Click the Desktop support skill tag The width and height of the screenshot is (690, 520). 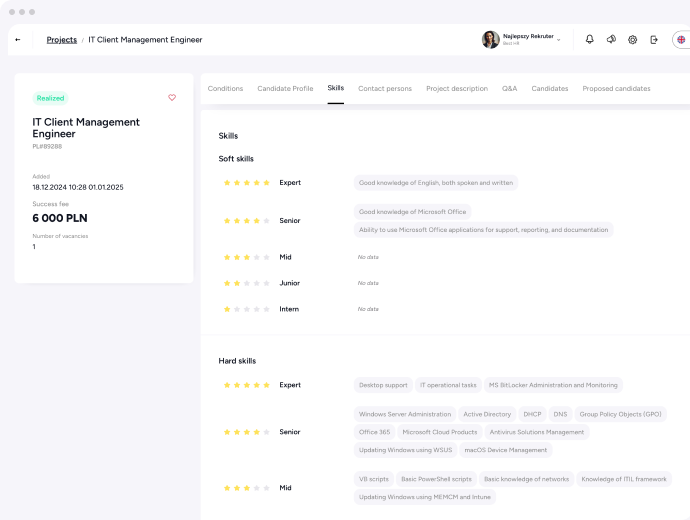pos(383,385)
